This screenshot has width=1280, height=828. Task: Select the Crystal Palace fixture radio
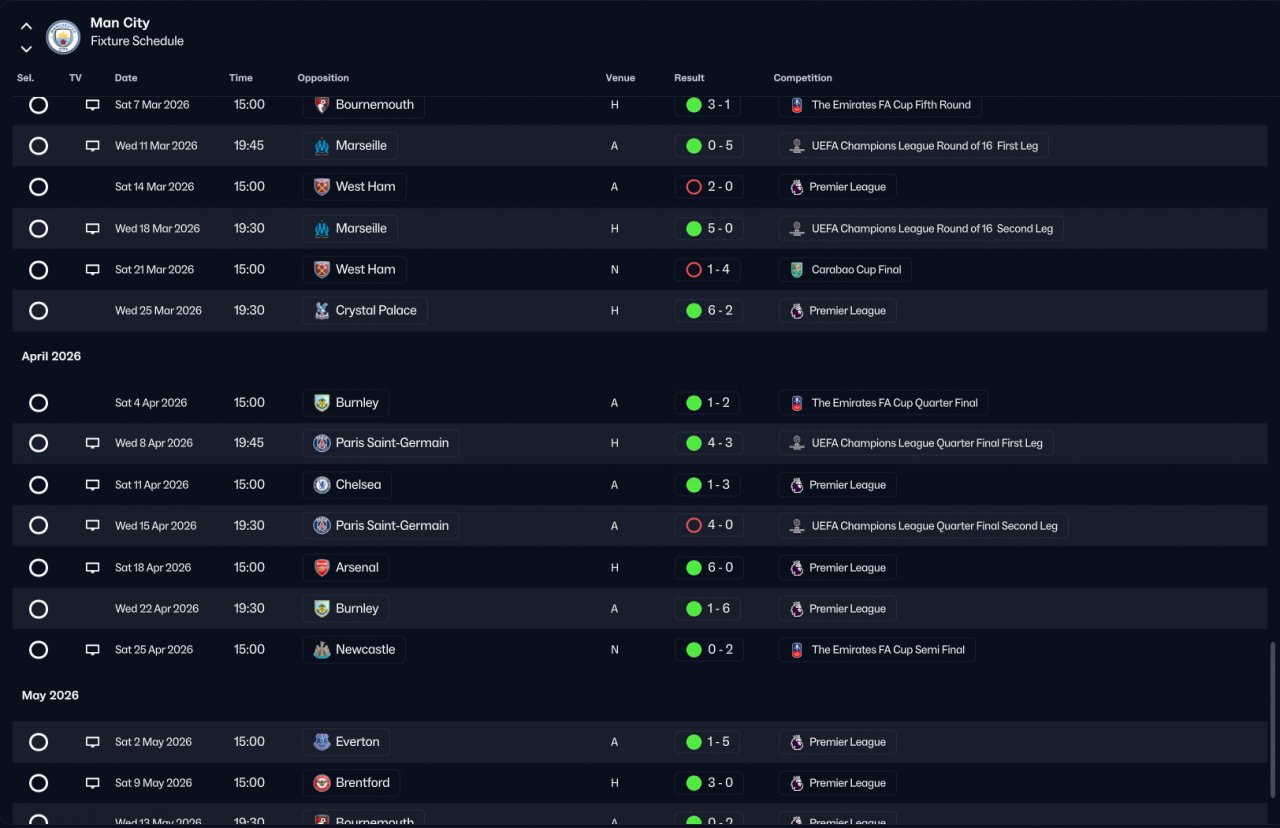pos(38,311)
